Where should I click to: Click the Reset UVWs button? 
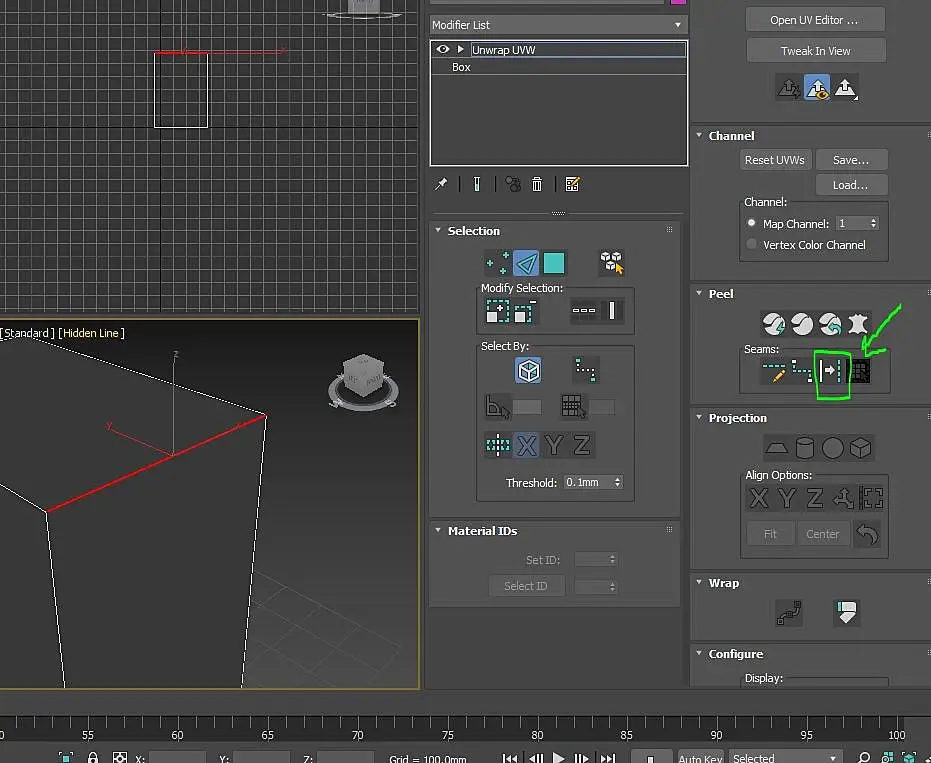[x=775, y=160]
